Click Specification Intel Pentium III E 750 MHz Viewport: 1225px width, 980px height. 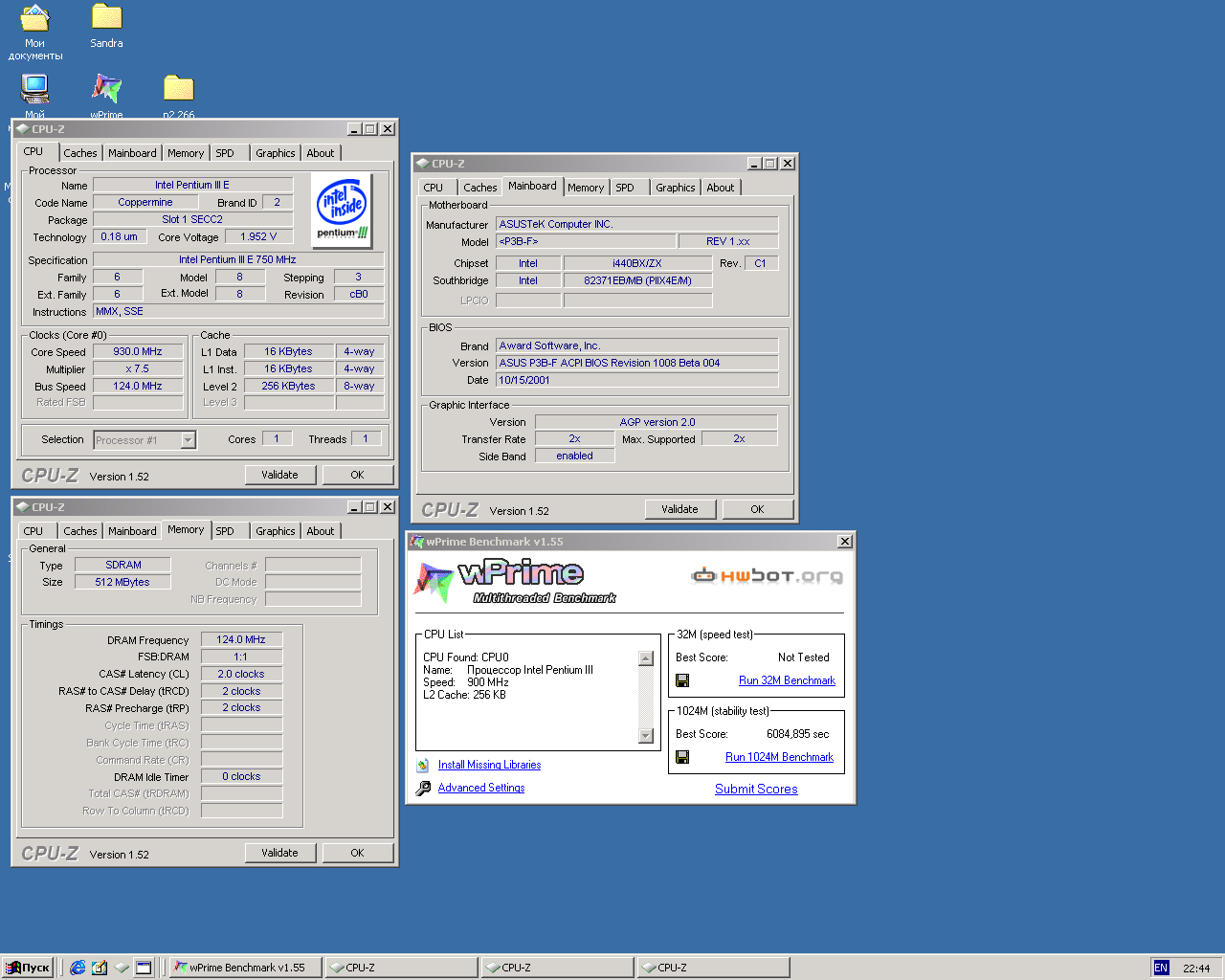tap(238, 259)
